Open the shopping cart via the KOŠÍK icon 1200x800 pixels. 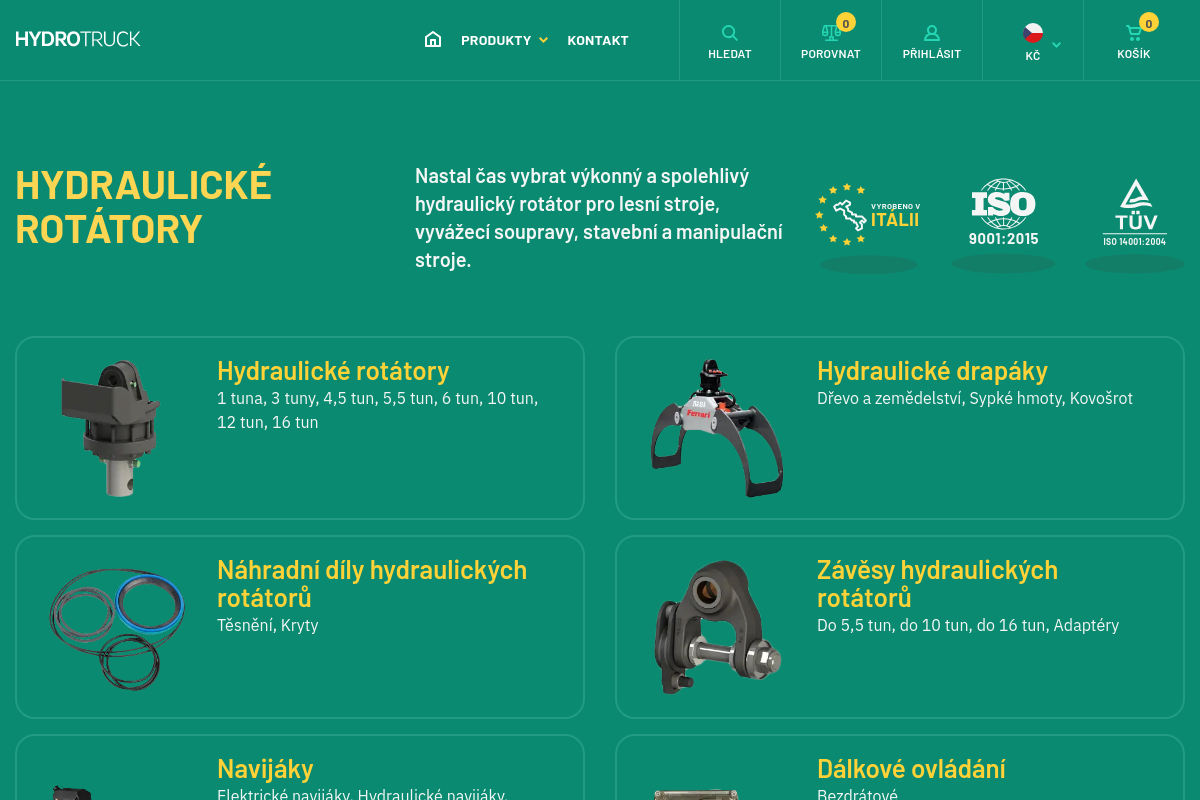(1134, 32)
